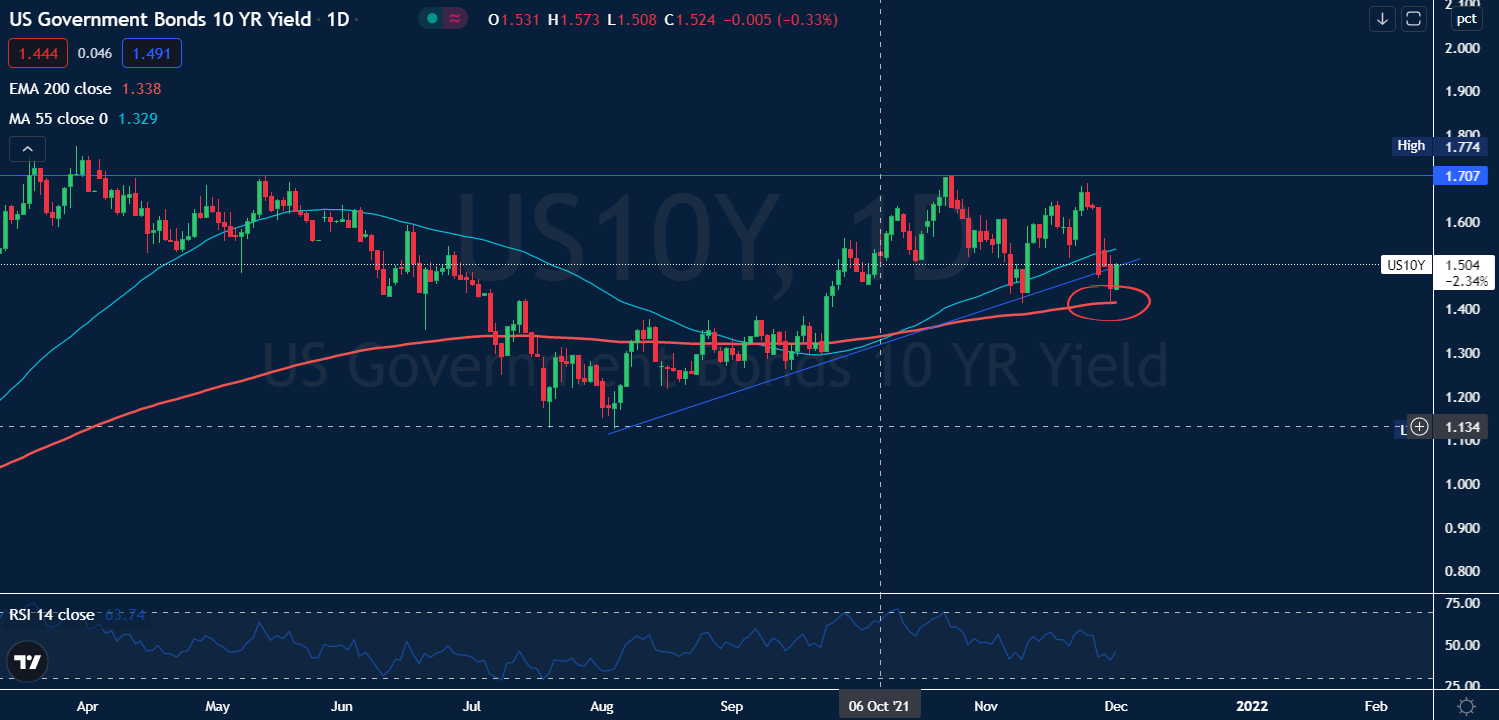1499x720 pixels.
Task: Select the RSI 14 close indicator legend
Action: (52, 615)
